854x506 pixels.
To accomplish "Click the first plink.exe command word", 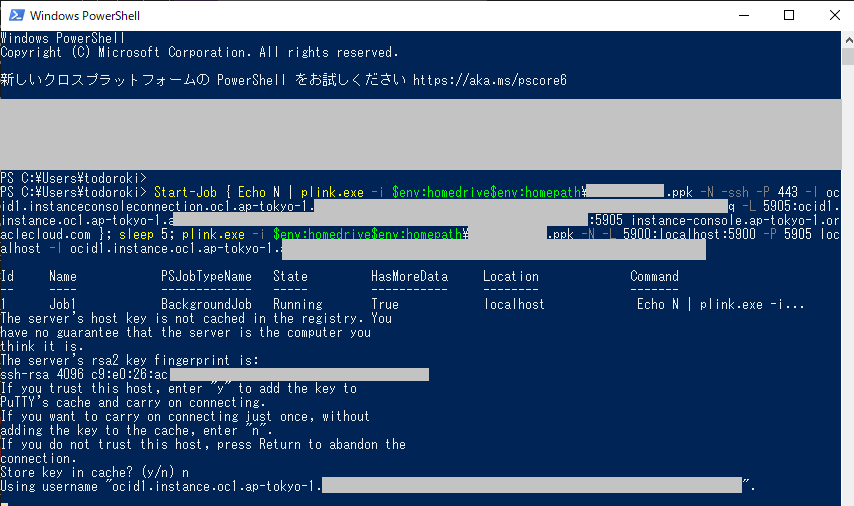I will 332,192.
